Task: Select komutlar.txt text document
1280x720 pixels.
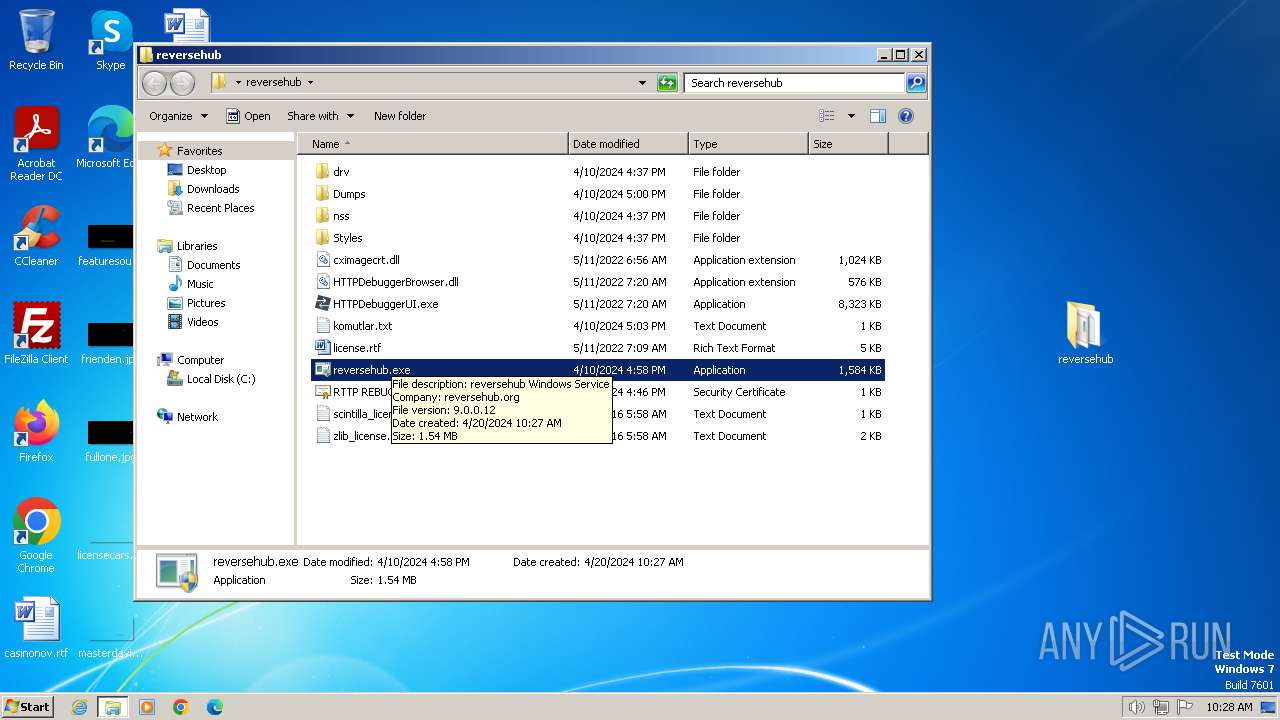Action: coord(362,326)
